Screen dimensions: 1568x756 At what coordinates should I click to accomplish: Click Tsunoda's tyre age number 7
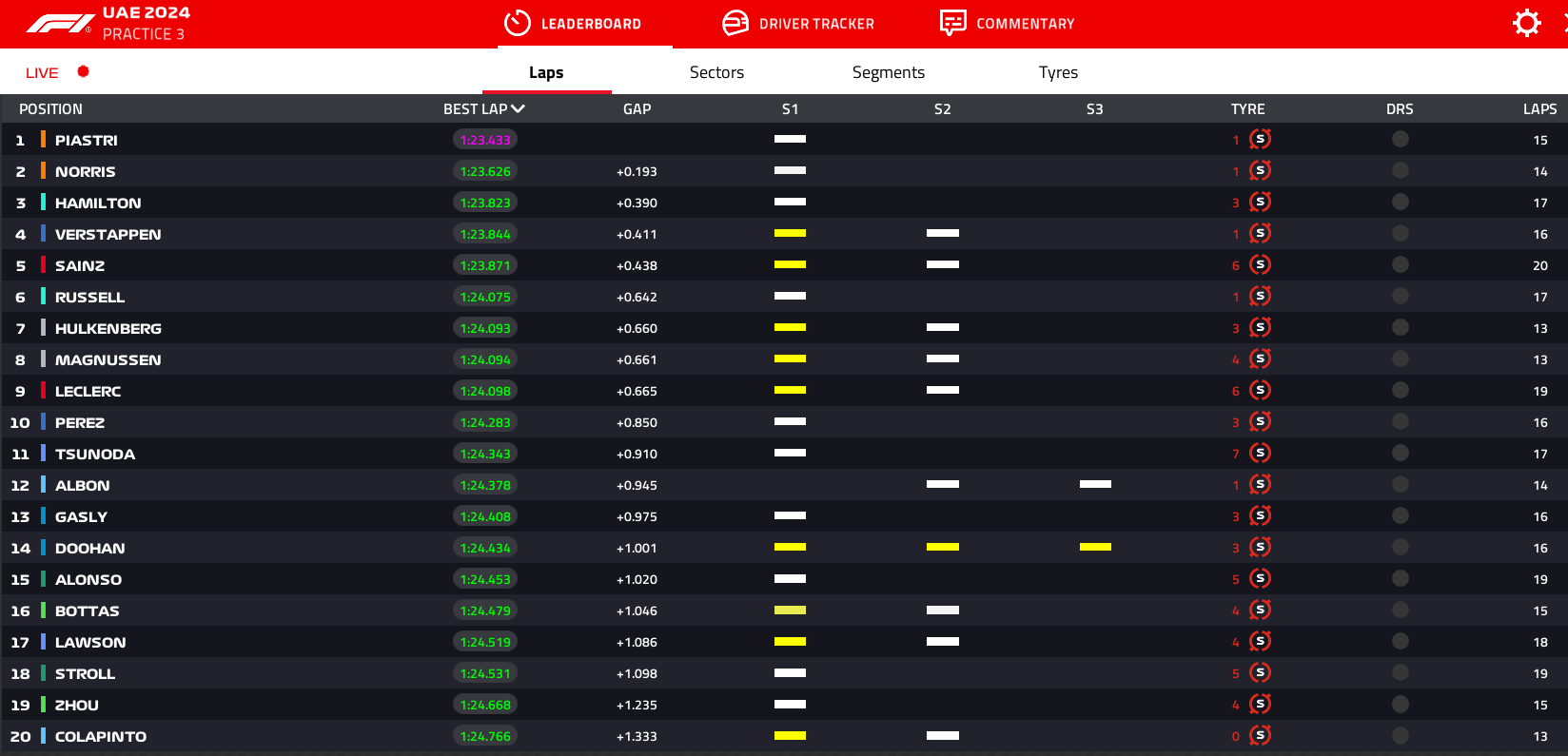point(1236,454)
